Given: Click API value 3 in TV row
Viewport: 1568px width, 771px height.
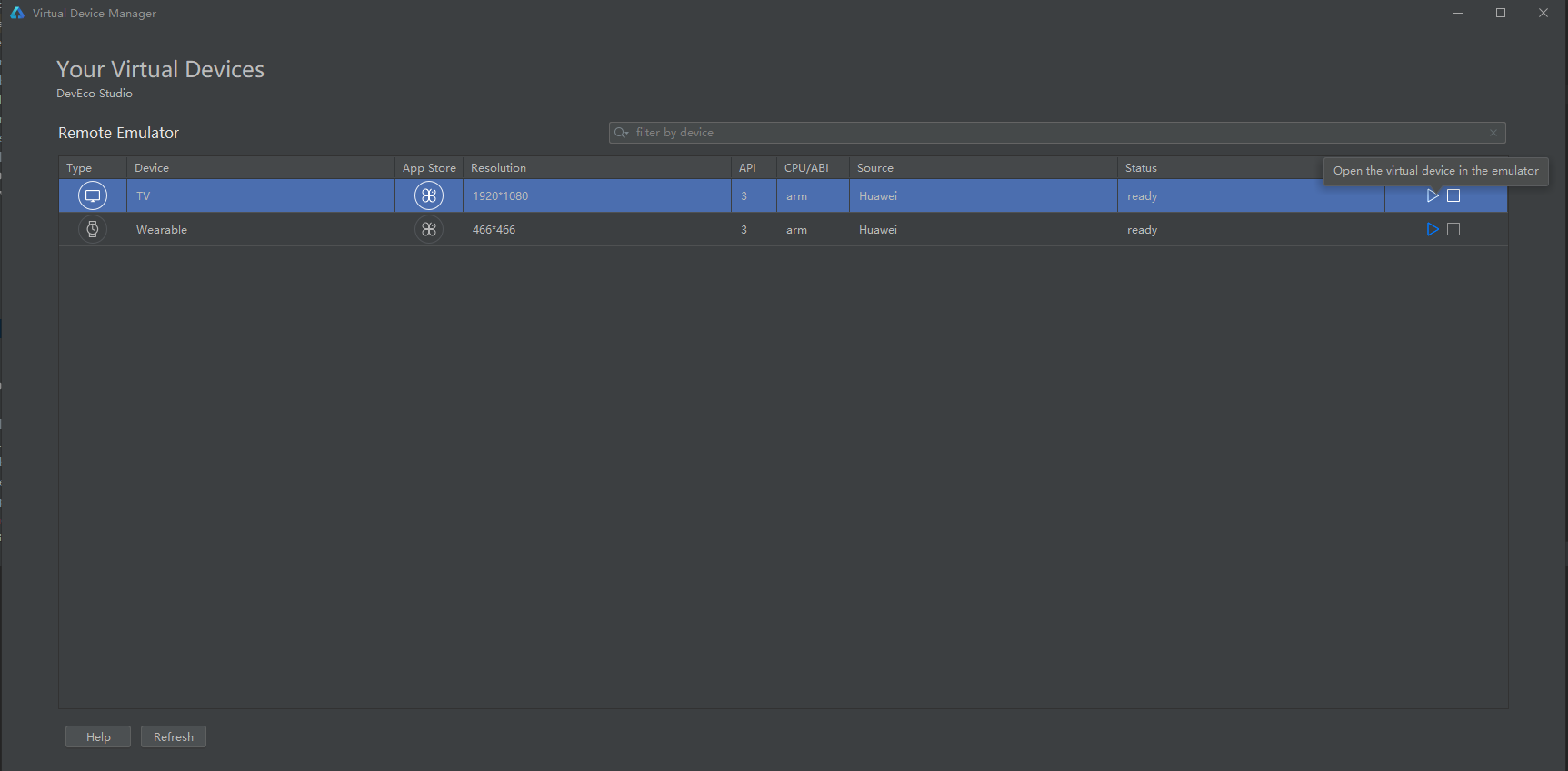Looking at the screenshot, I should click(x=754, y=195).
